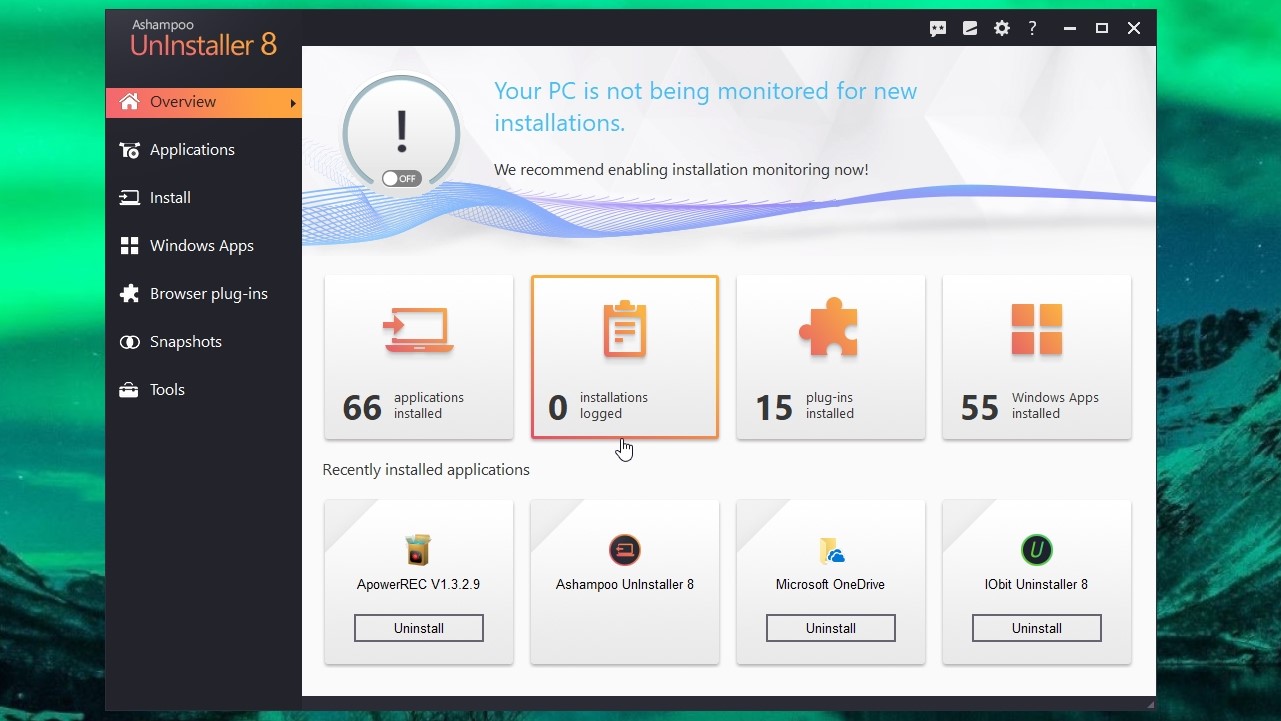
Task: Click the skin/edit icon in title bar
Action: 970,28
